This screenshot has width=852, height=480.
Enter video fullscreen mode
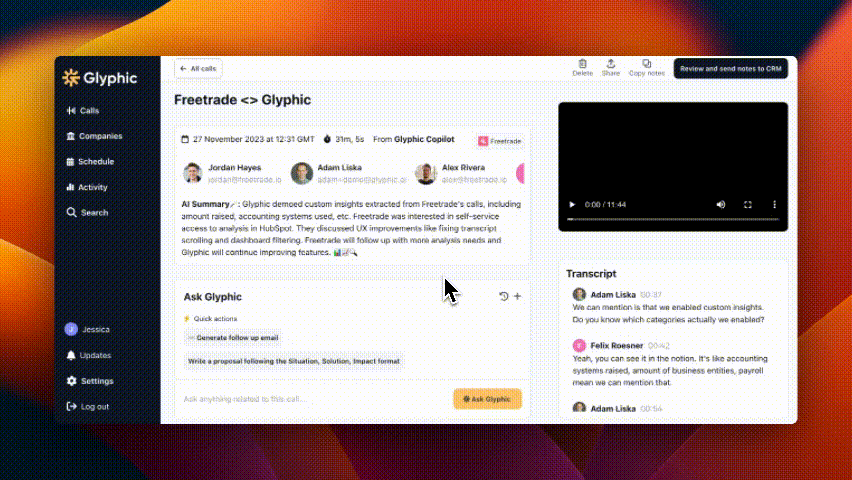click(748, 204)
